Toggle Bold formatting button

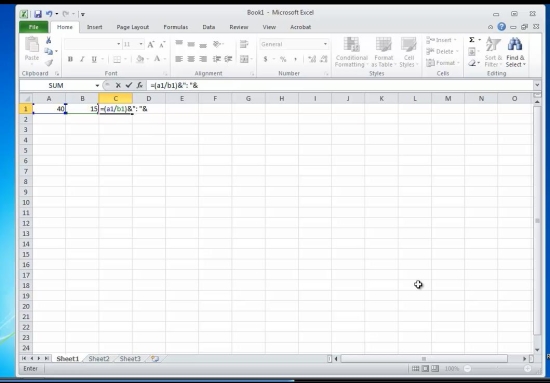(x=70, y=59)
